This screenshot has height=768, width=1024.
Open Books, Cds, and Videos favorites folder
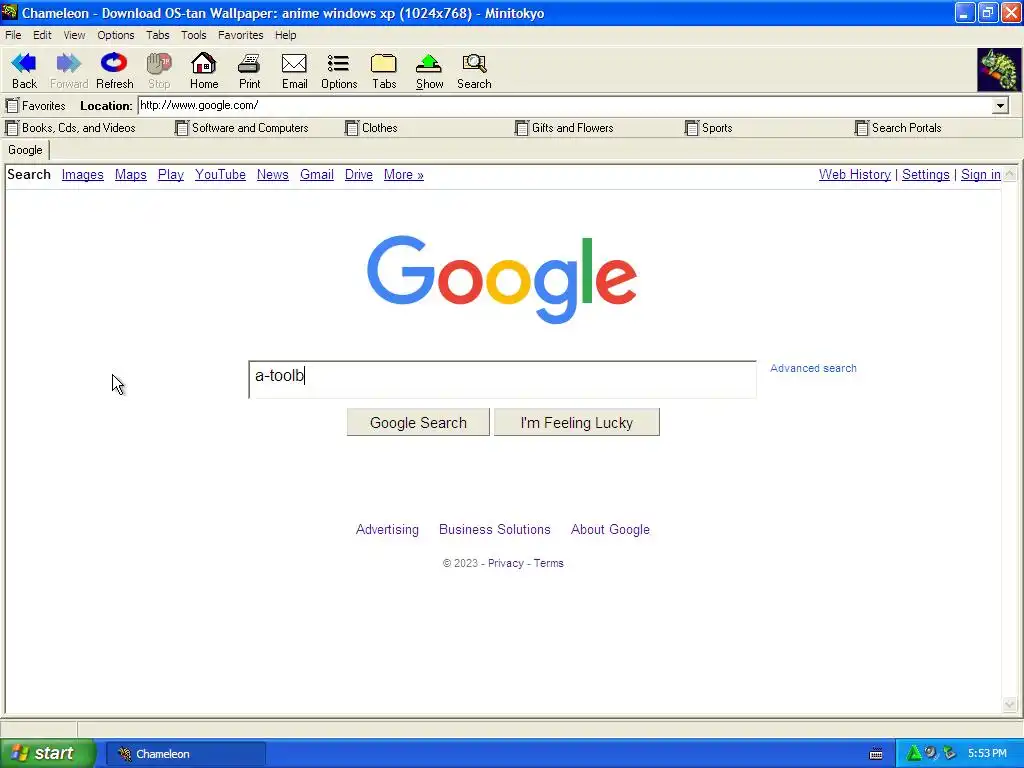[71, 128]
